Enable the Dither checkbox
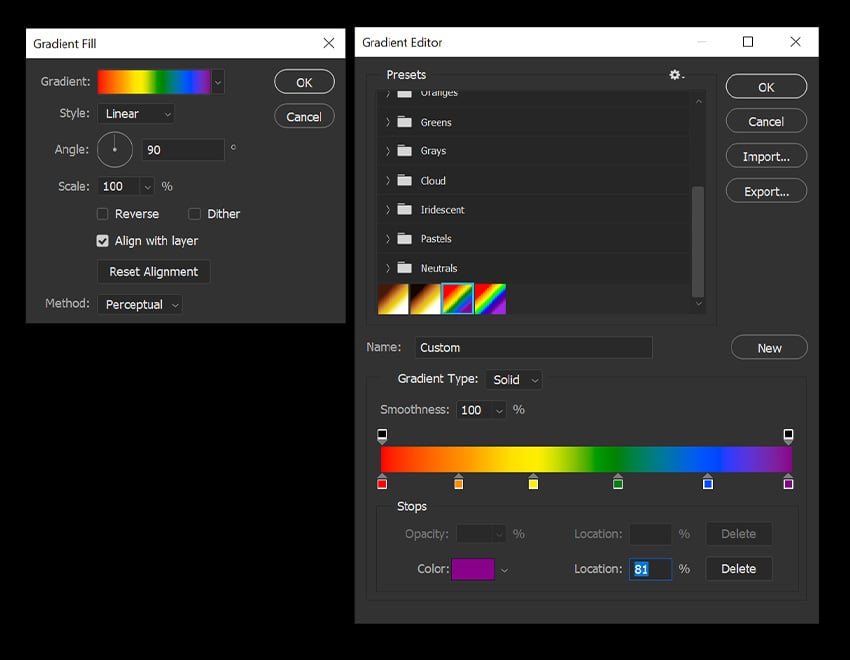The width and height of the screenshot is (850, 660). 195,213
